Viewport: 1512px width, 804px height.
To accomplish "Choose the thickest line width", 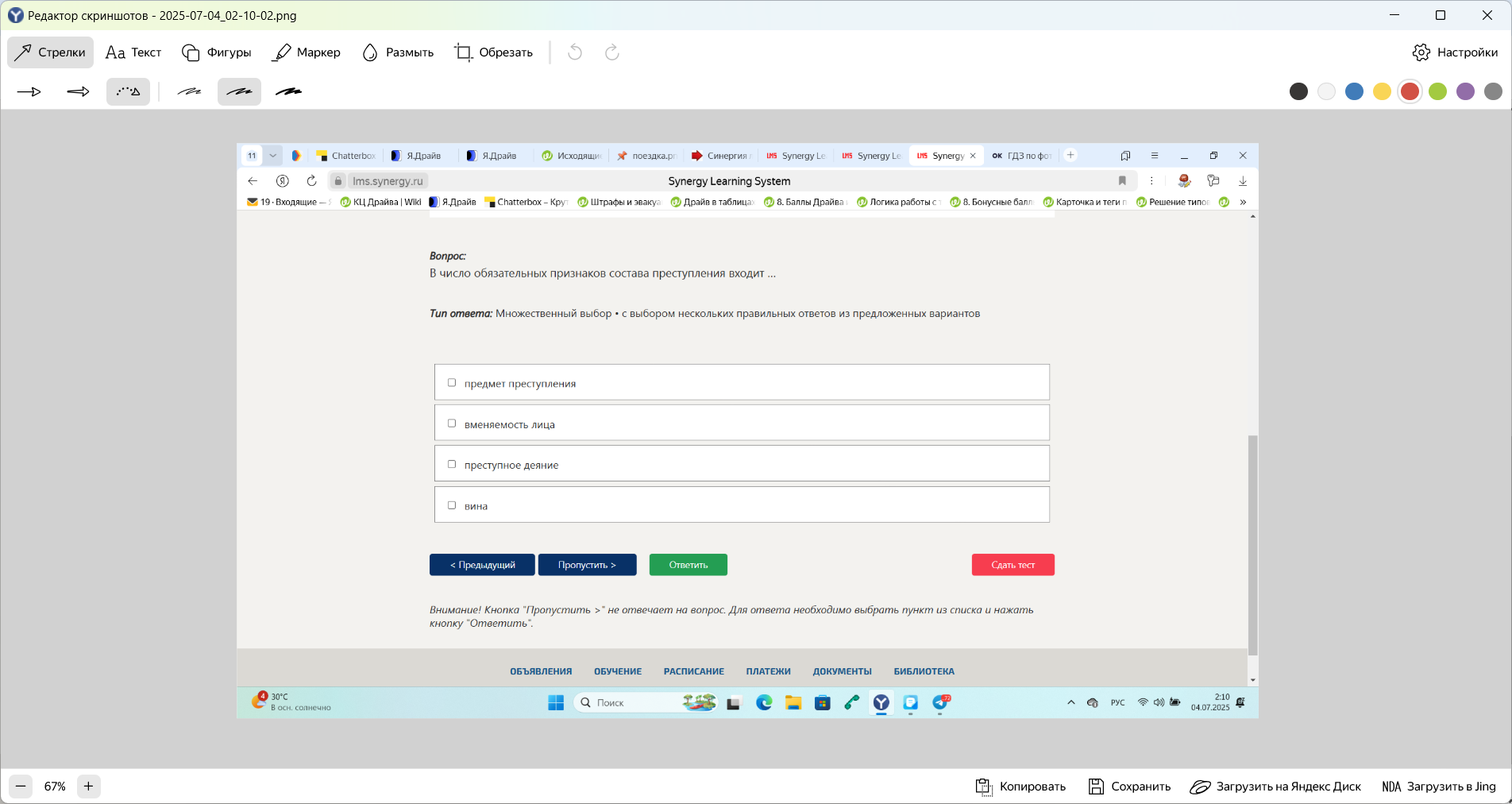I will (x=289, y=92).
